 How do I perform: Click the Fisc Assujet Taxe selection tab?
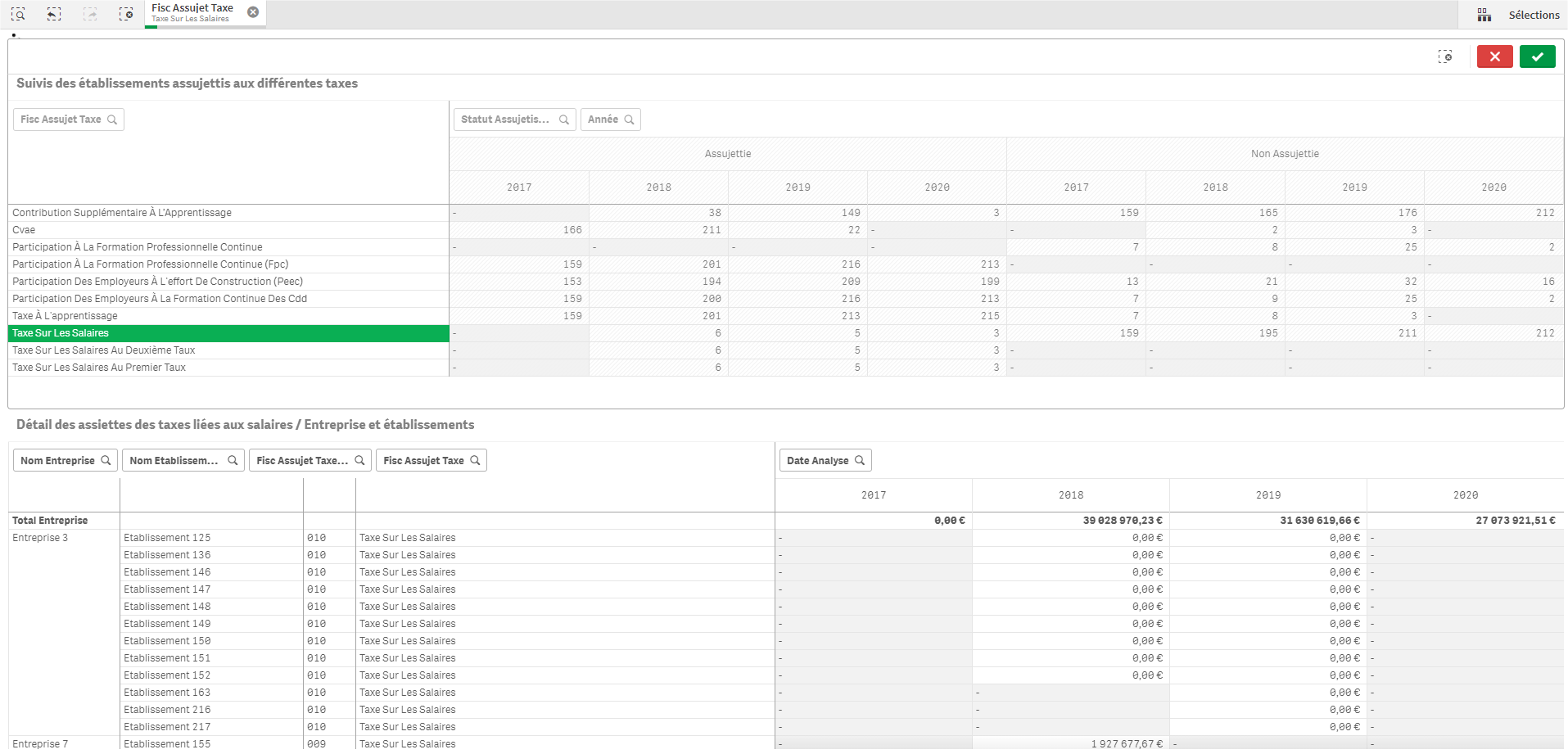[x=193, y=13]
